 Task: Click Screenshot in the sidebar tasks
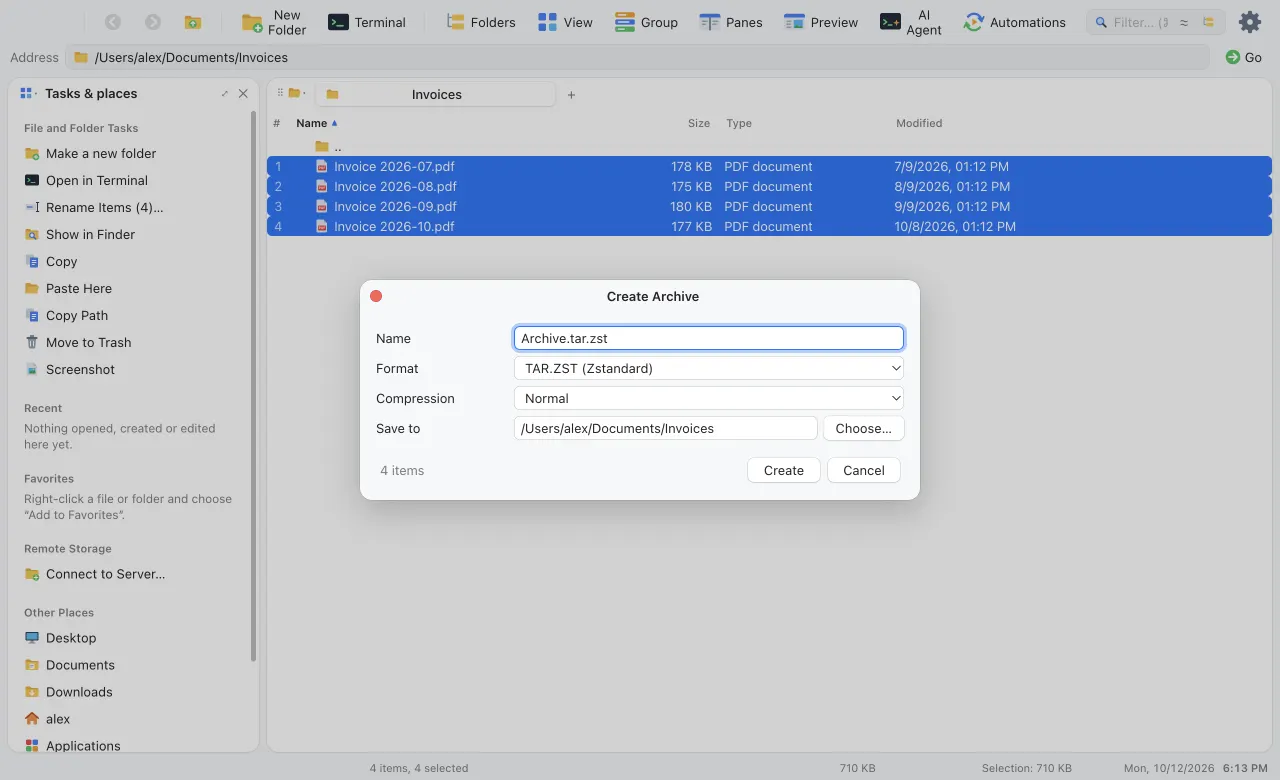pyautogui.click(x=69, y=369)
